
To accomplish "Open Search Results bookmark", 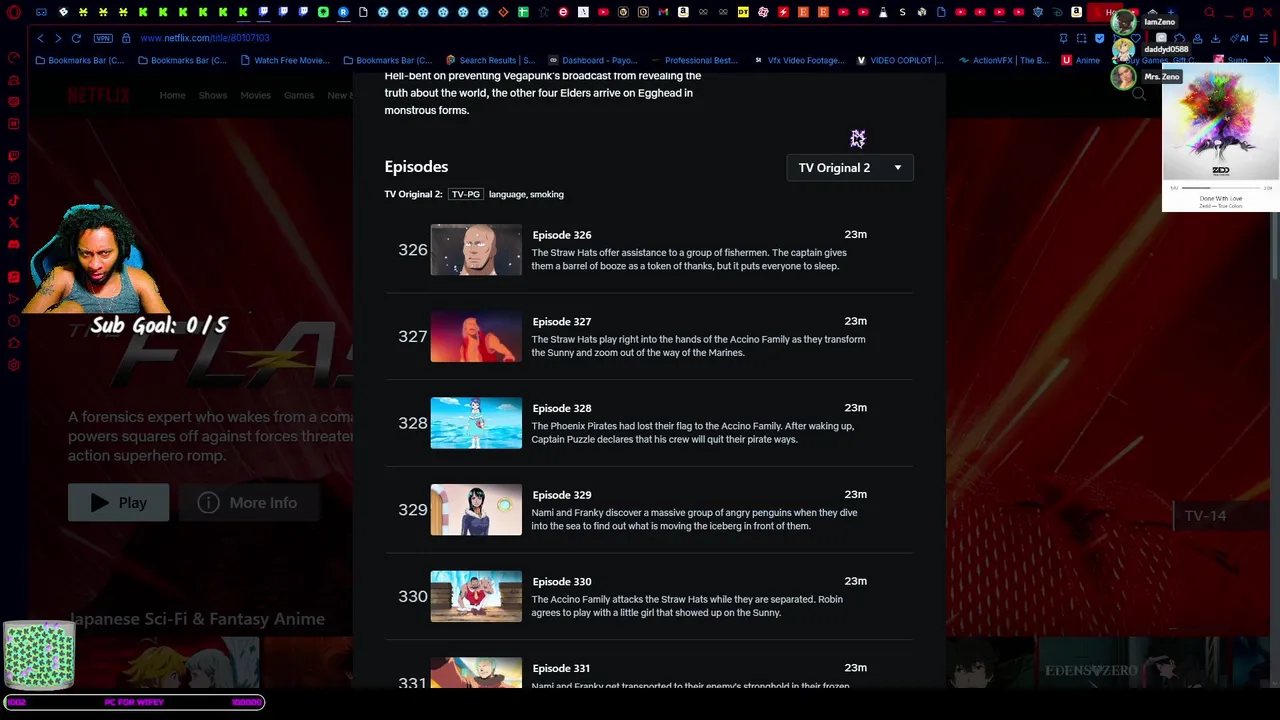I will pyautogui.click(x=490, y=60).
